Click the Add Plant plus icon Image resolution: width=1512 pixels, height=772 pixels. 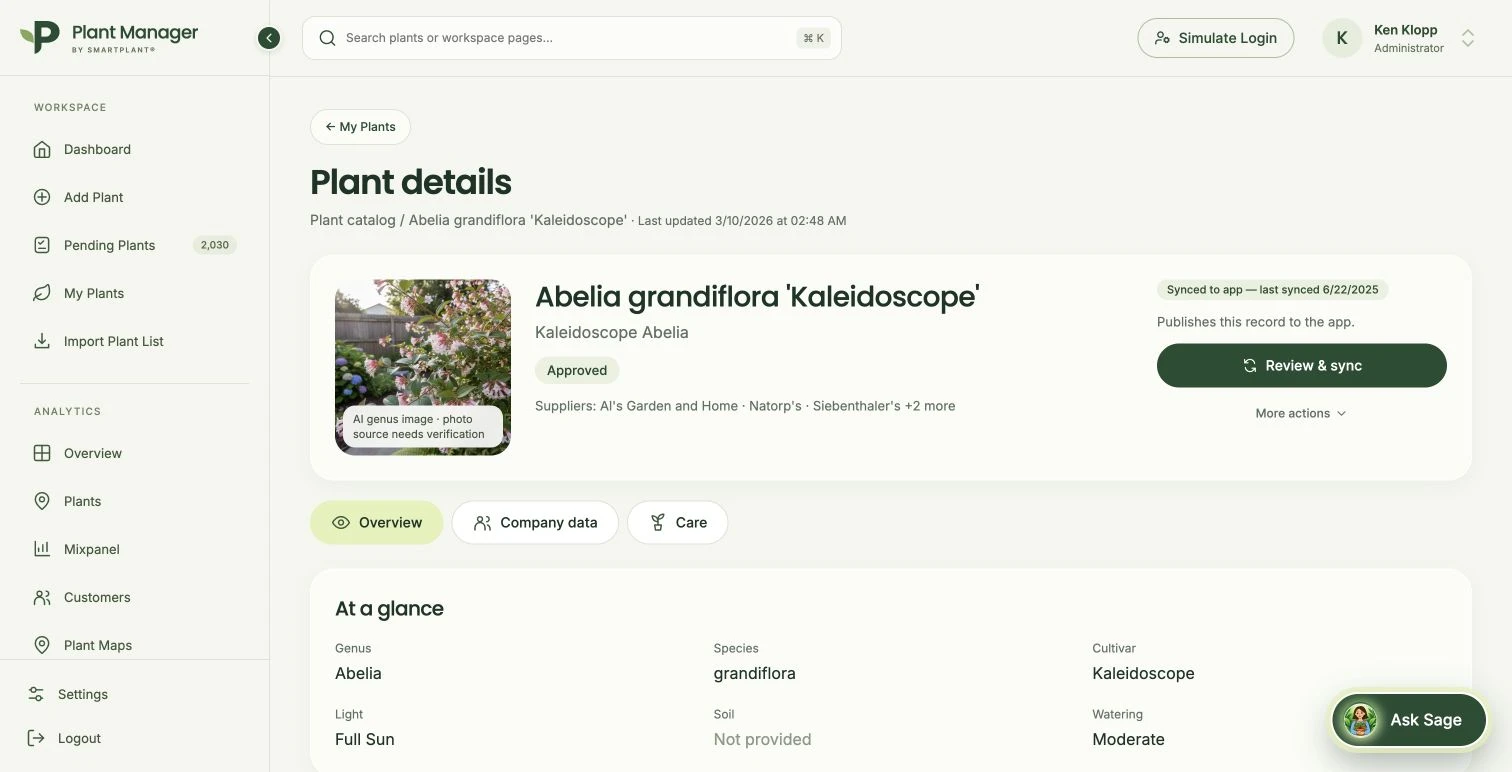pyautogui.click(x=42, y=197)
